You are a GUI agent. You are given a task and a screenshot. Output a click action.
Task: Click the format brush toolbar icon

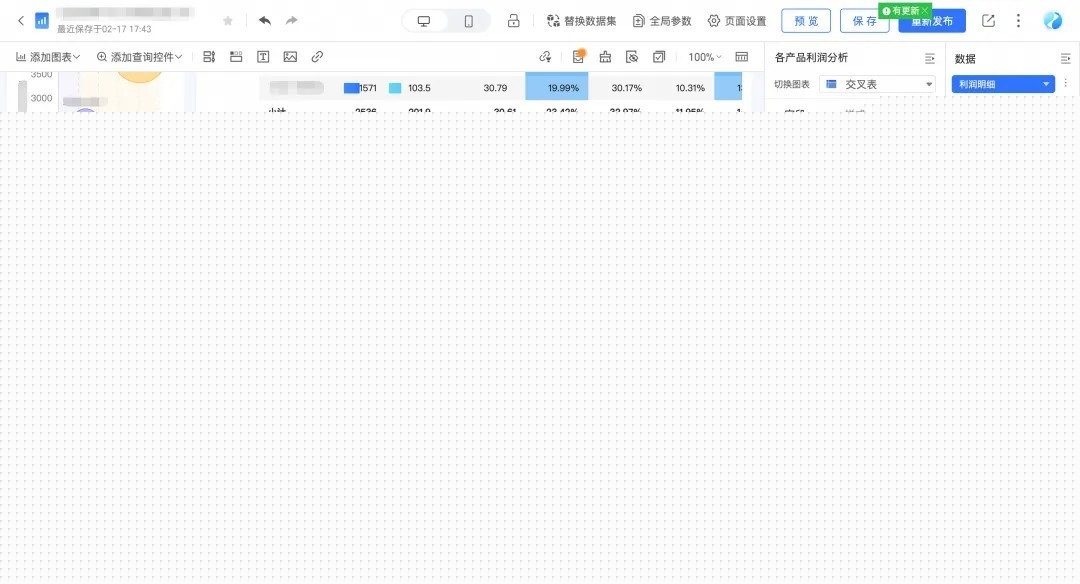(605, 57)
